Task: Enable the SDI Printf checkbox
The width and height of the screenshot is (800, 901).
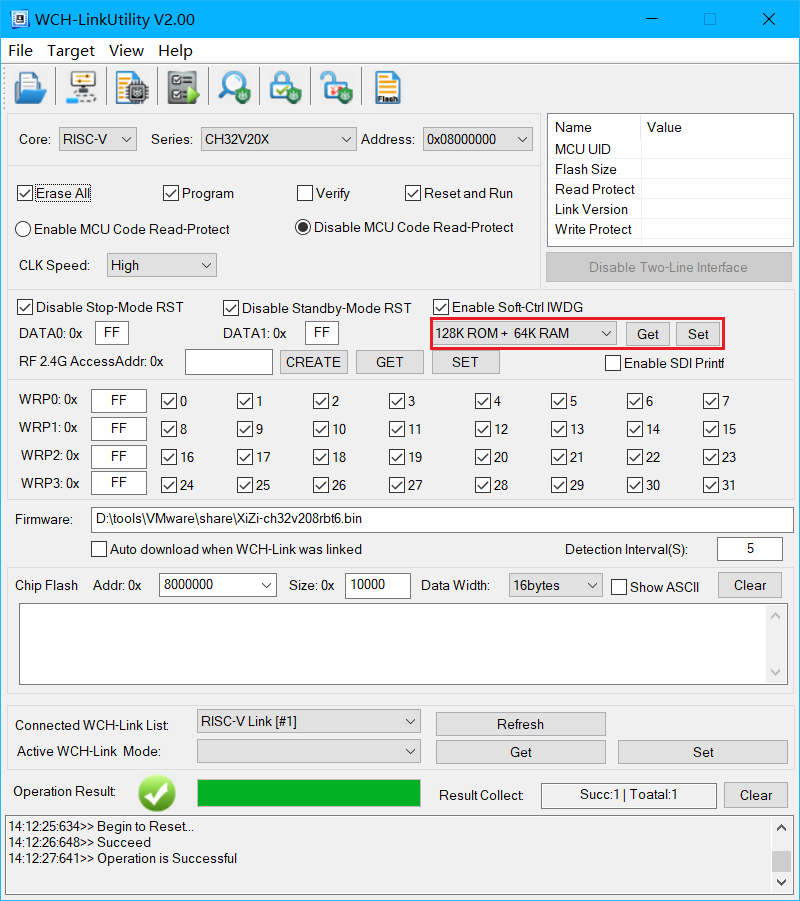Action: pyautogui.click(x=613, y=363)
